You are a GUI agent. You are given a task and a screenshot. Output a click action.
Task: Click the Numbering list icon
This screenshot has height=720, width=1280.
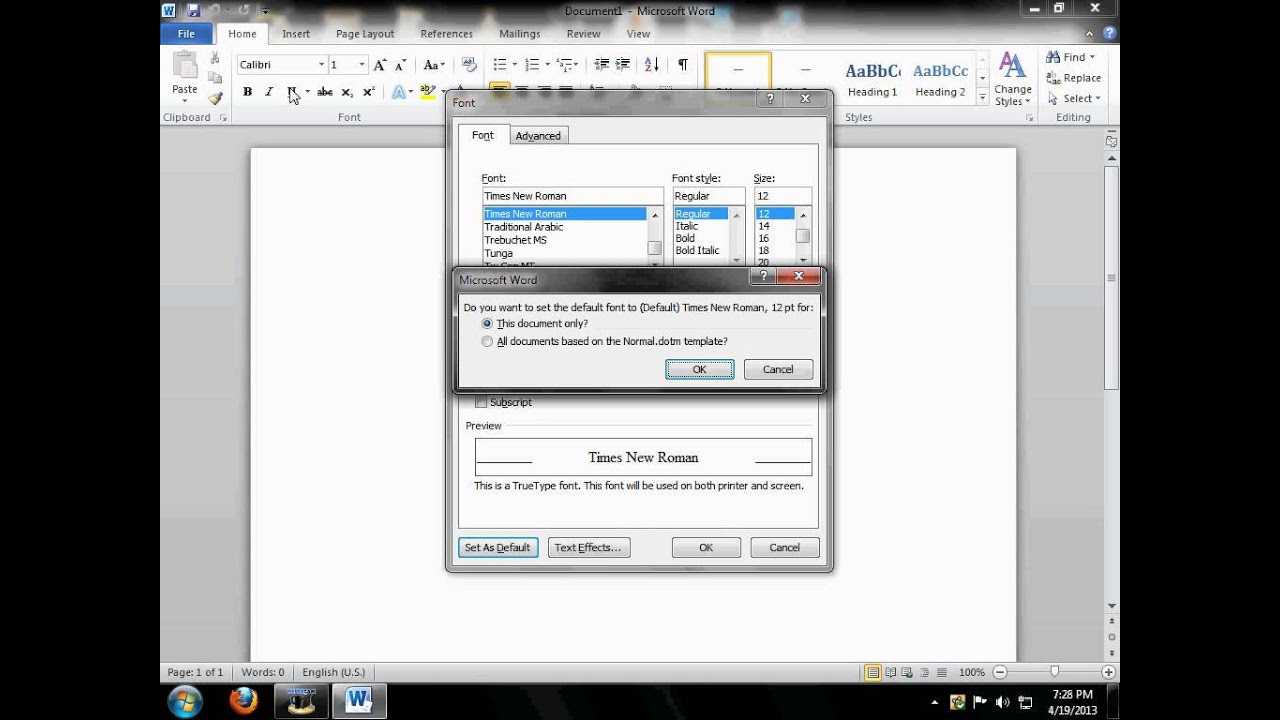pyautogui.click(x=532, y=64)
